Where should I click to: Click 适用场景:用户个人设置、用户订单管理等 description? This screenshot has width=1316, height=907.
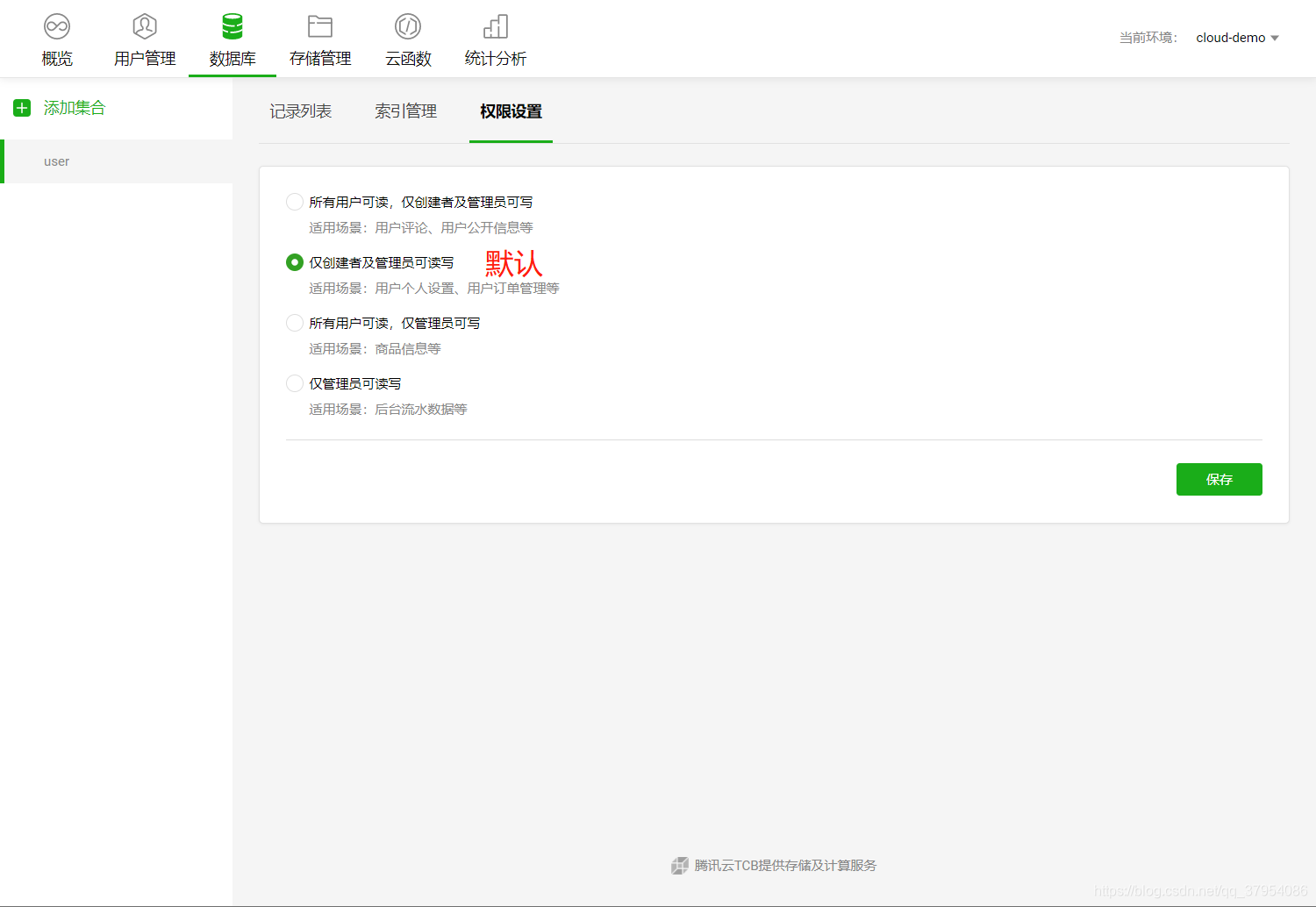pyautogui.click(x=434, y=288)
